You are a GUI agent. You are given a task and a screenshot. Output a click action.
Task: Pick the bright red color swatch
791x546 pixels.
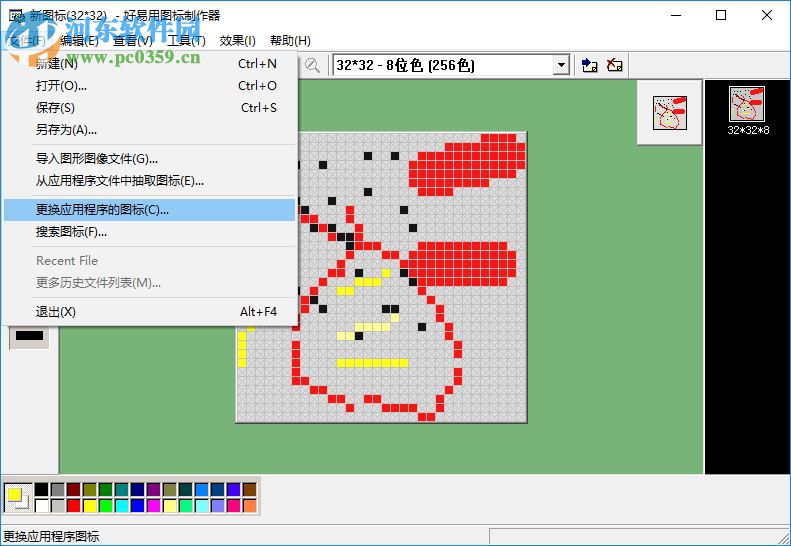[74, 505]
